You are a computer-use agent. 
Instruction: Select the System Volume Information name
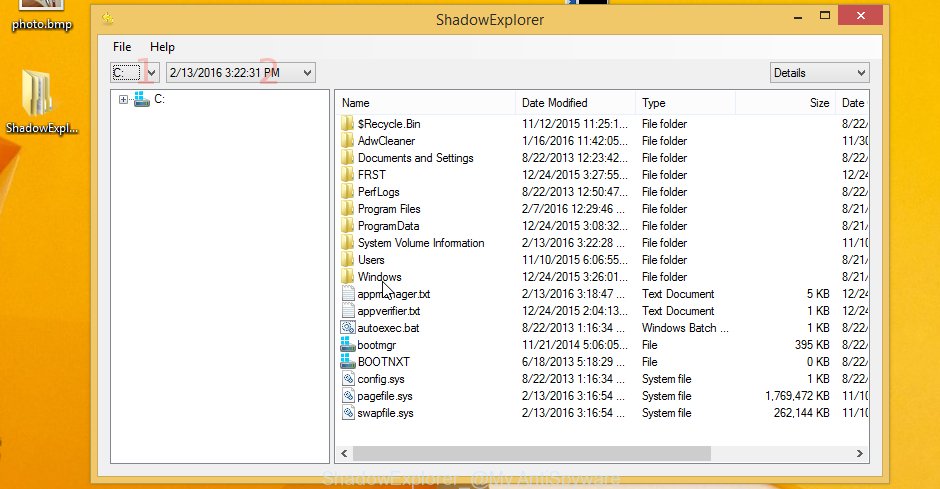point(421,243)
